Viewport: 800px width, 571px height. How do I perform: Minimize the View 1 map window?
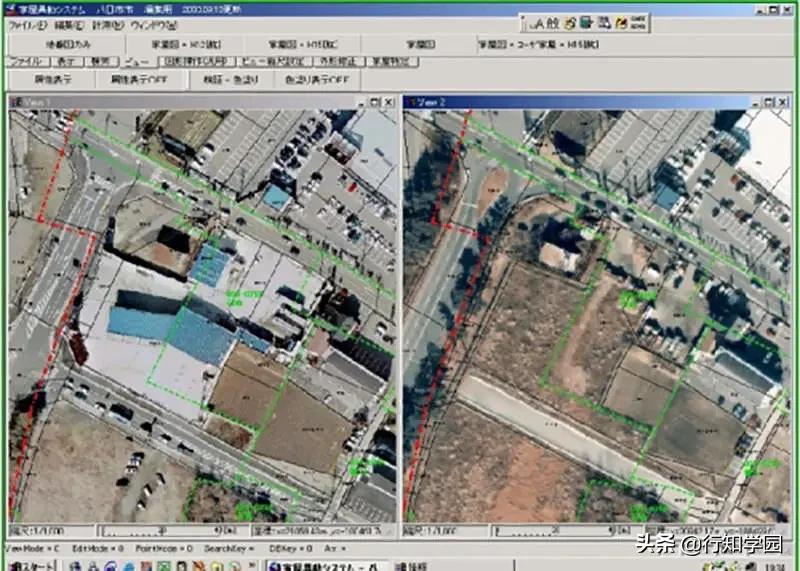click(361, 102)
